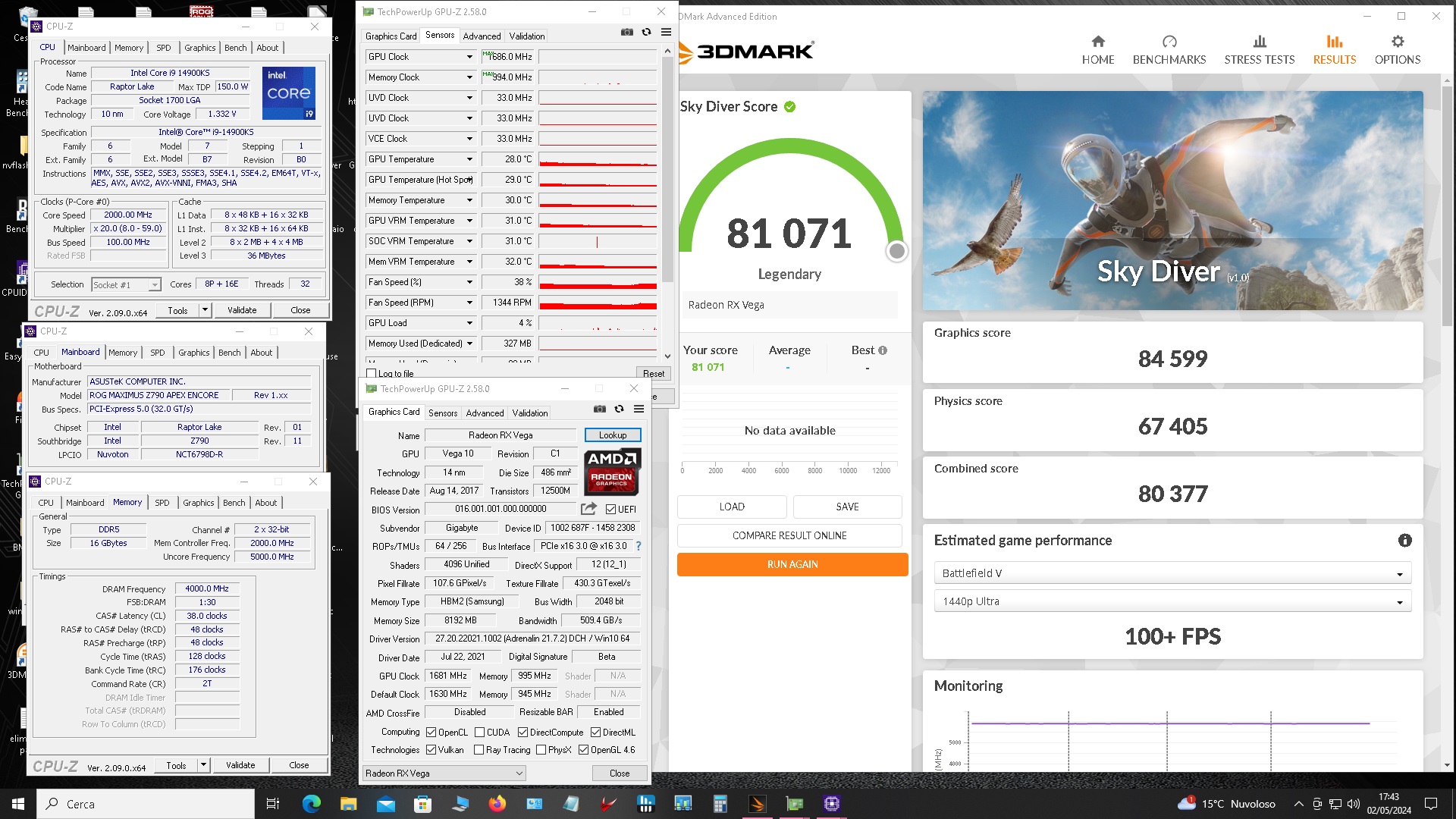The width and height of the screenshot is (1456, 819).
Task: Launch Microsoft Edge from the taskbar
Action: [x=311, y=804]
